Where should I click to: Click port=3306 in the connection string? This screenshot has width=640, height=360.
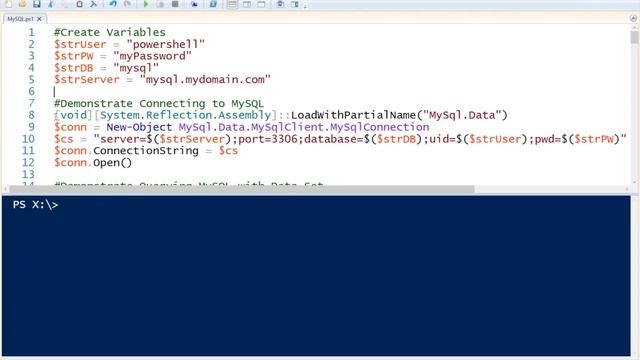pyautogui.click(x=268, y=139)
